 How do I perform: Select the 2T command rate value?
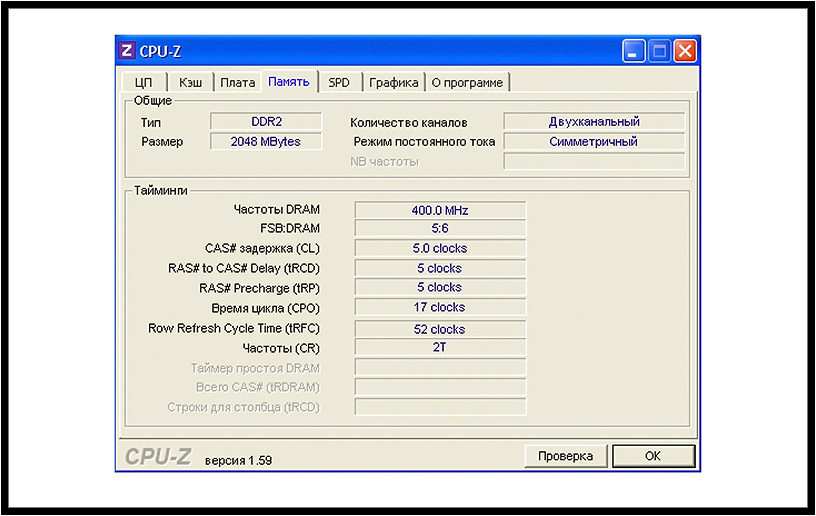click(440, 347)
